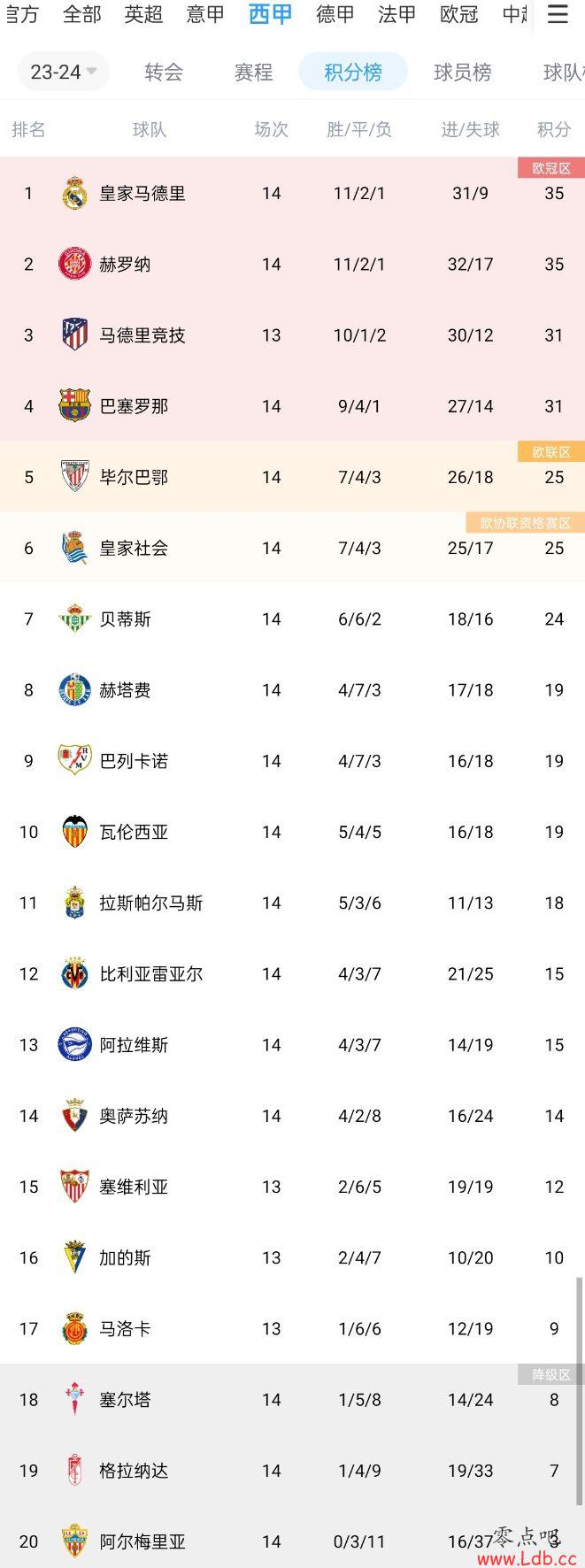
Task: Select the 转会 transfers tab
Action: click(164, 73)
